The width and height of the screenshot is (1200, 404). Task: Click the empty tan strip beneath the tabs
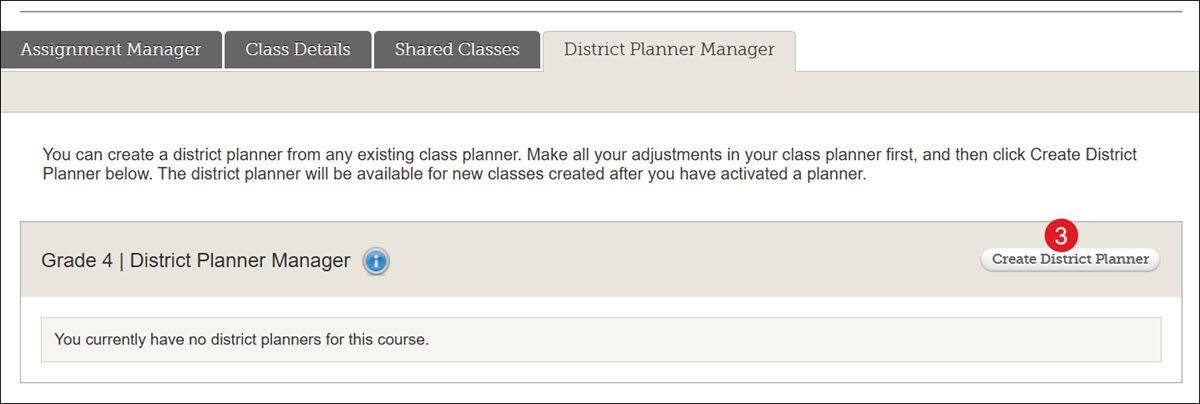(600, 91)
